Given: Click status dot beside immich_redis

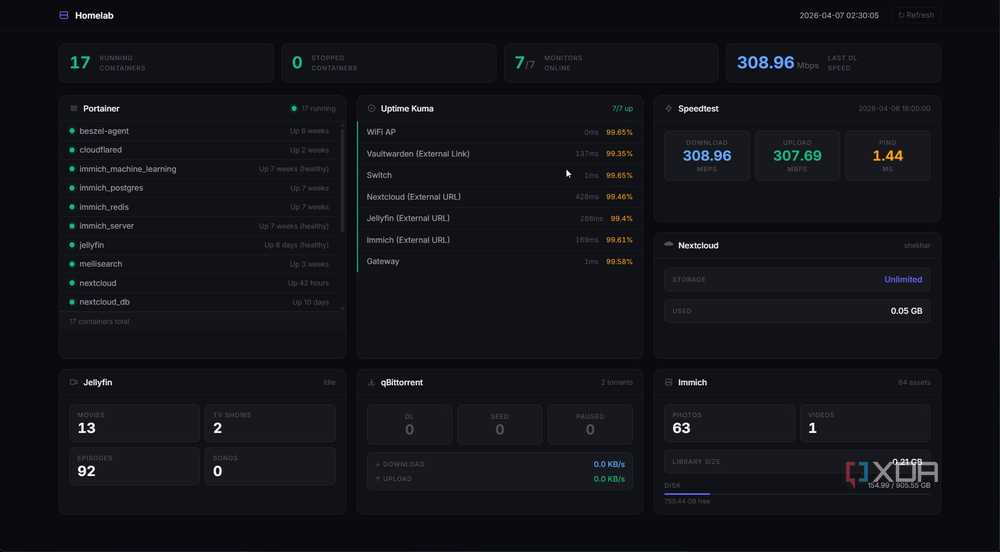Looking at the screenshot, I should tap(72, 207).
